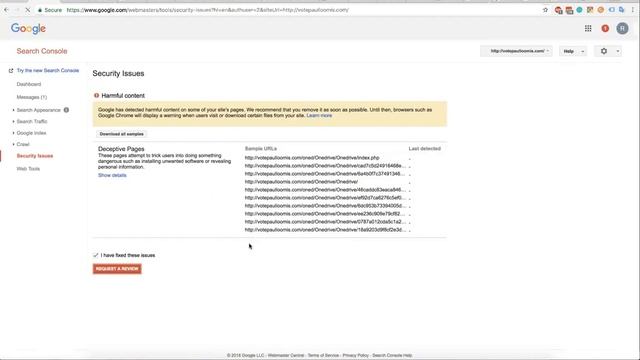Click the browser address bar
640x360 pixels.
click(x=302, y=10)
